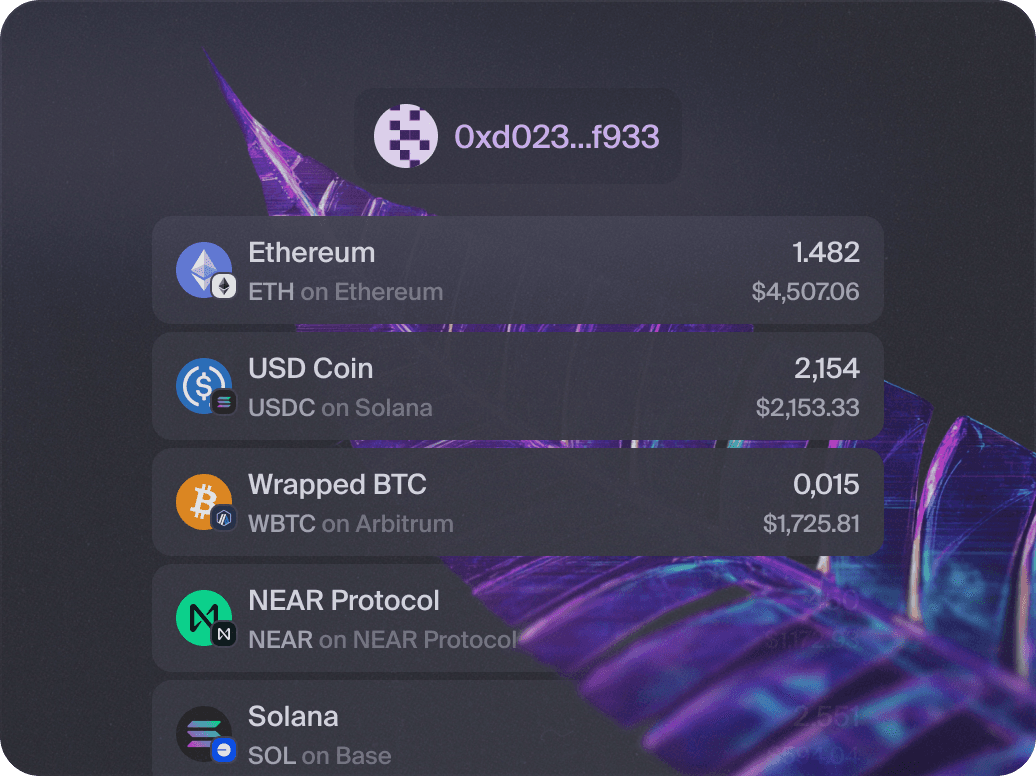Click the $4,507.06 Ethereum value
The image size is (1036, 776).
point(805,291)
